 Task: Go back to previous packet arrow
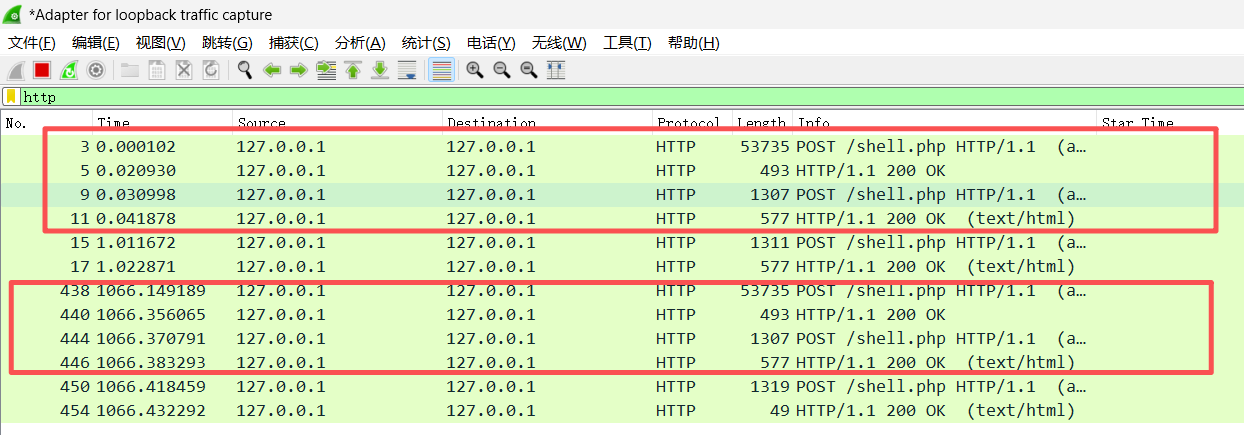(x=271, y=70)
